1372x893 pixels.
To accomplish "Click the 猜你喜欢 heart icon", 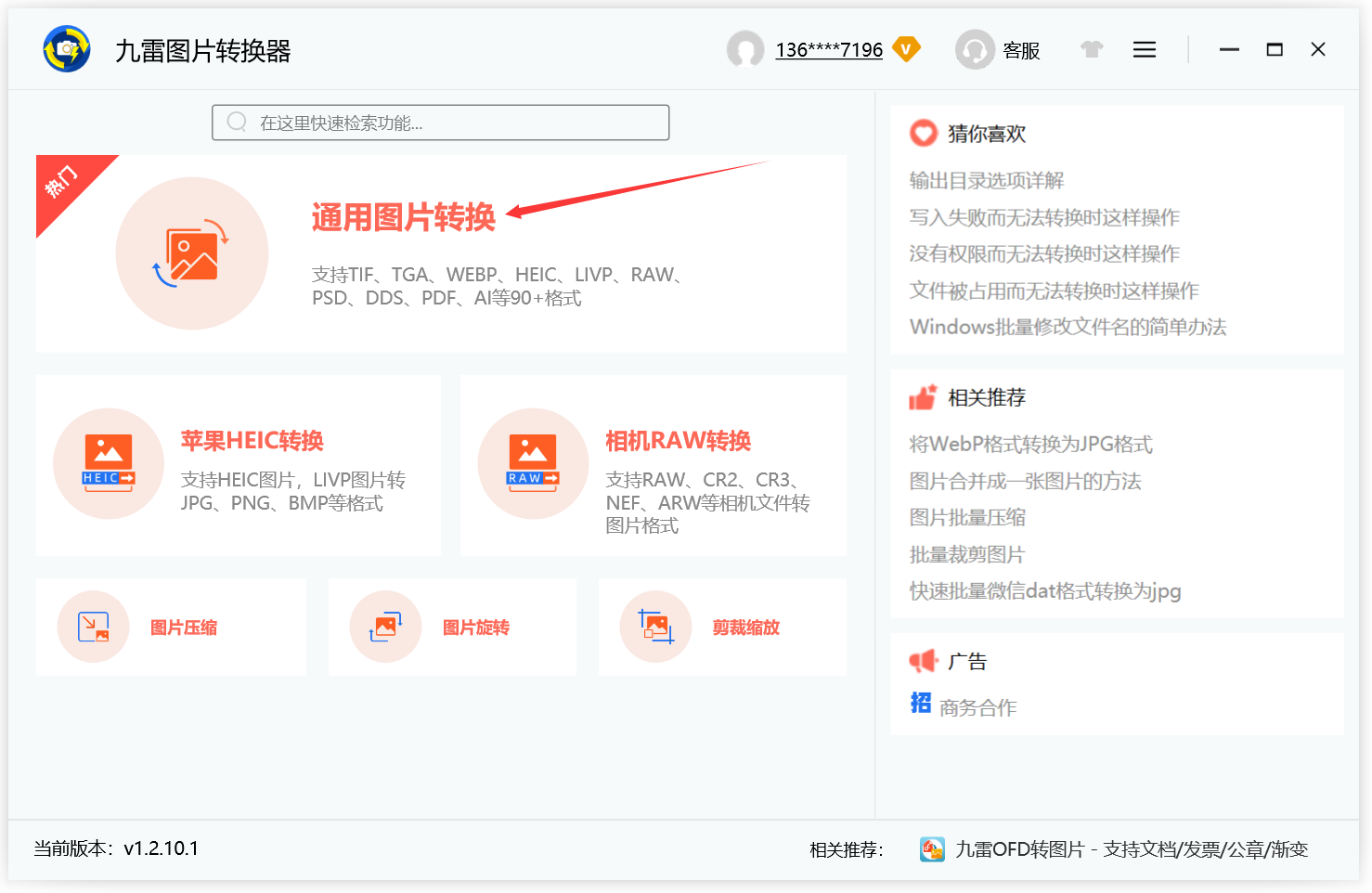I will coord(924,134).
